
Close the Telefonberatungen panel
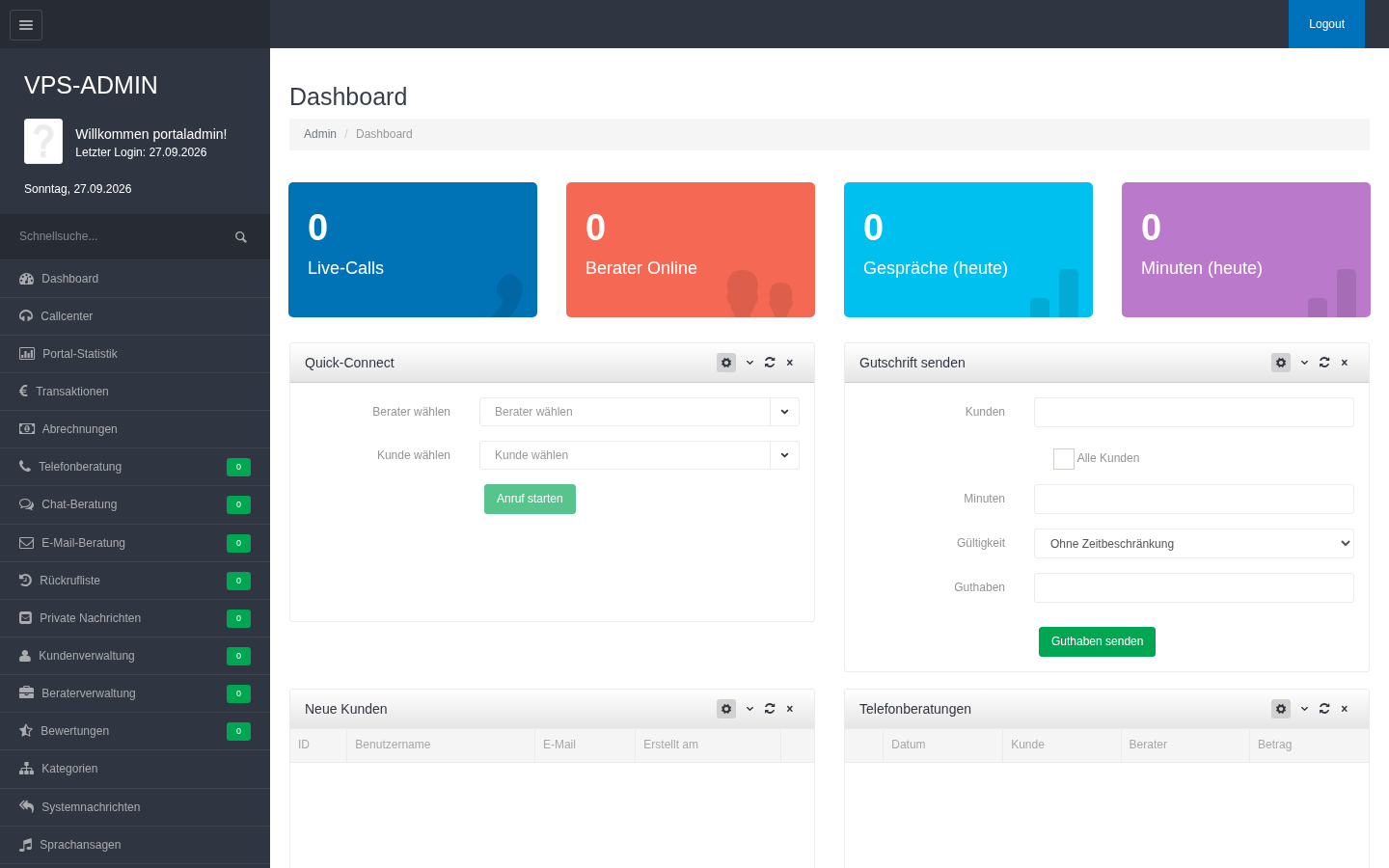tap(1345, 709)
